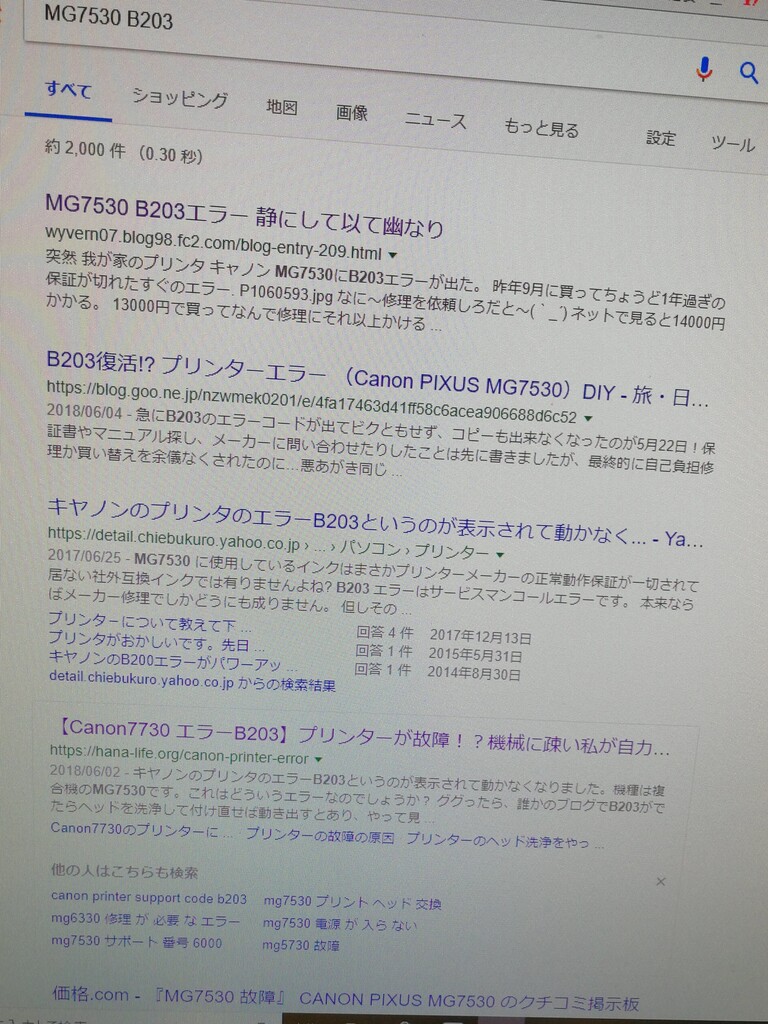This screenshot has height=1024, width=768.
Task: Expand dropdown arrow next to wyvern07.blog98.fc2.com URL
Action: [x=393, y=255]
